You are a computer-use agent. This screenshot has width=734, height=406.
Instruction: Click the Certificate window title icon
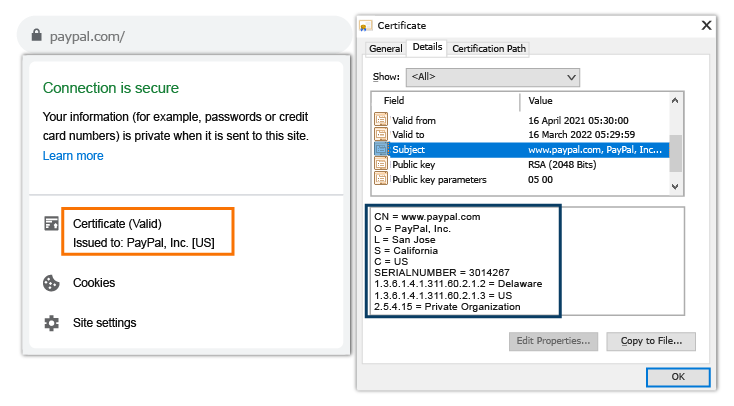point(366,26)
